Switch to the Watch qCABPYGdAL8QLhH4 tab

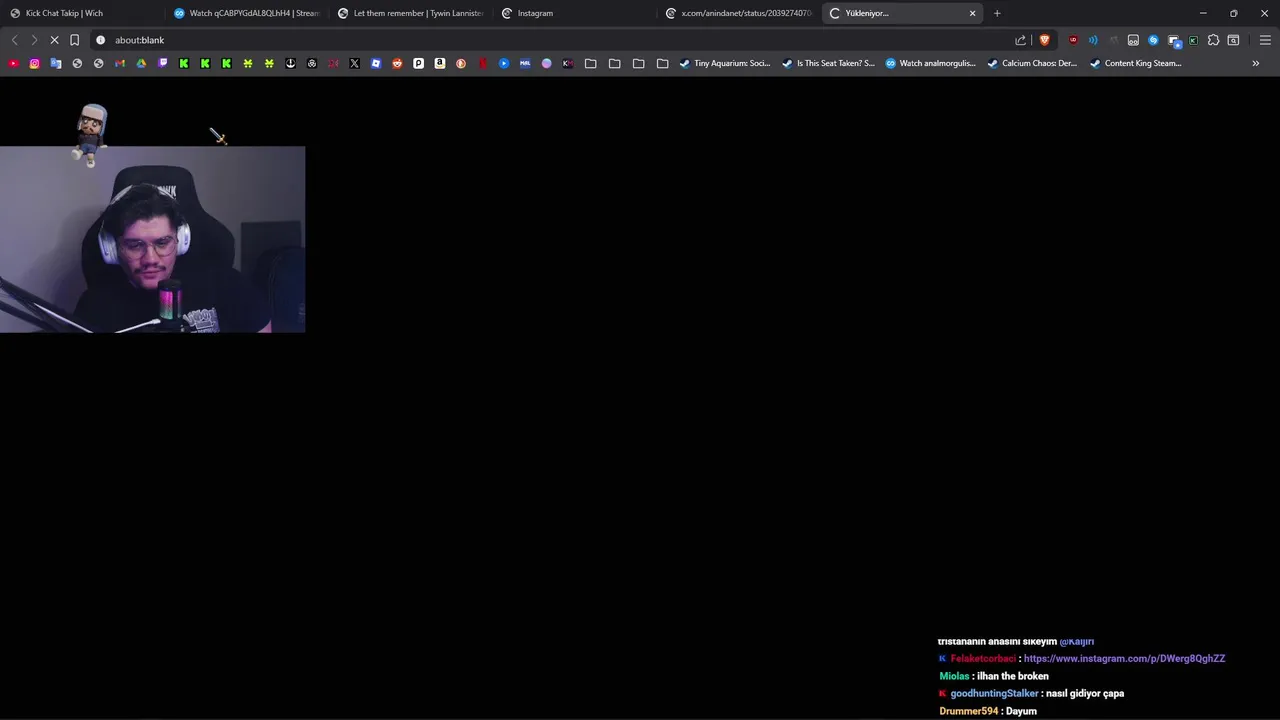tap(246, 13)
